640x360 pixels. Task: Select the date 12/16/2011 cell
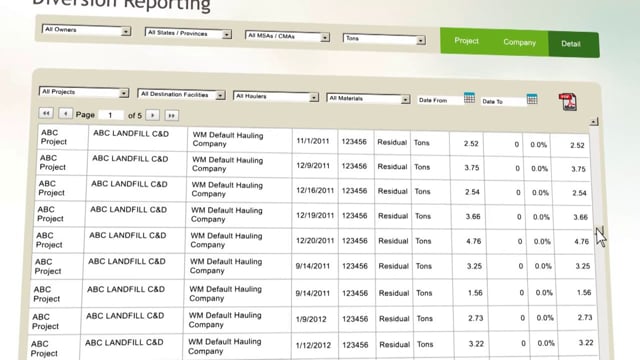point(315,191)
